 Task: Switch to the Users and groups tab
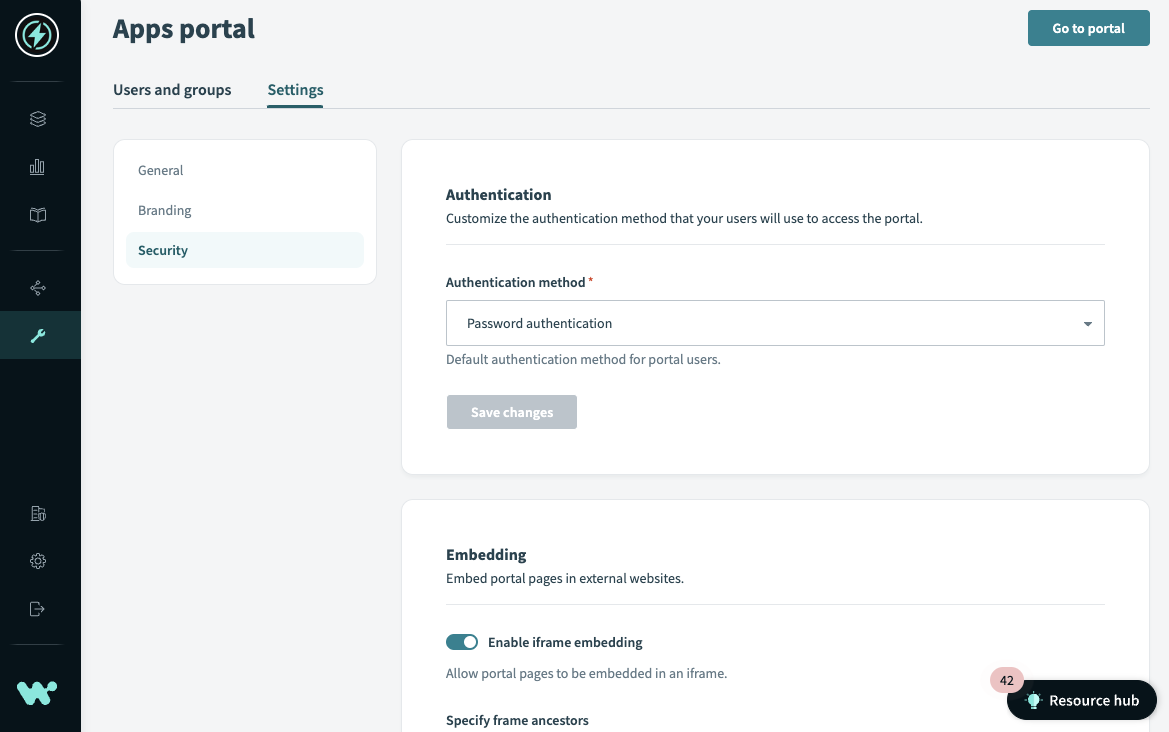[172, 90]
